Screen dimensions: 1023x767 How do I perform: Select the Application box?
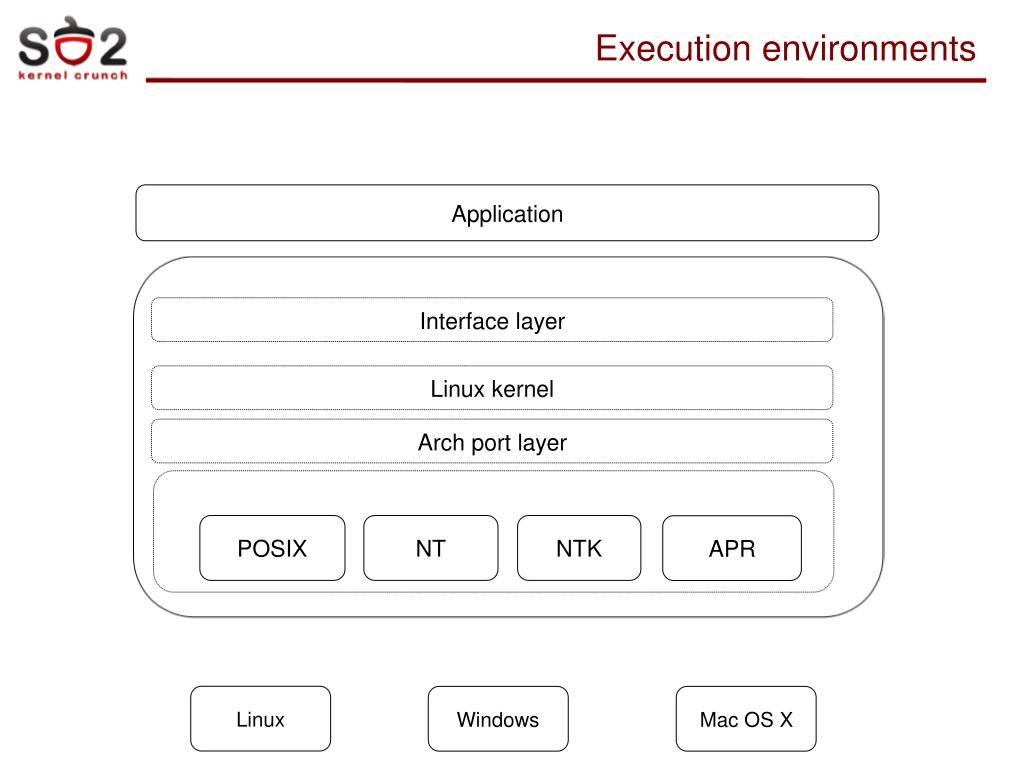coord(507,213)
